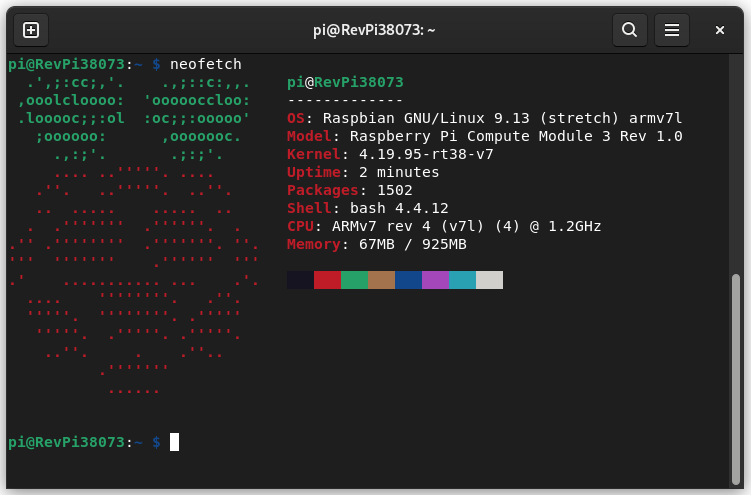Click the dark blue color block

408,280
